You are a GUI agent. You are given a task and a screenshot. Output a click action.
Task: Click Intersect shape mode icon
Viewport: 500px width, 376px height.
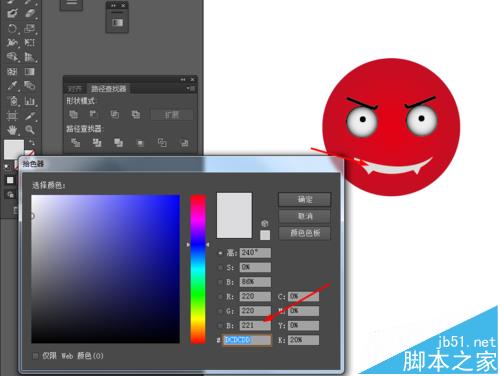tap(115, 114)
